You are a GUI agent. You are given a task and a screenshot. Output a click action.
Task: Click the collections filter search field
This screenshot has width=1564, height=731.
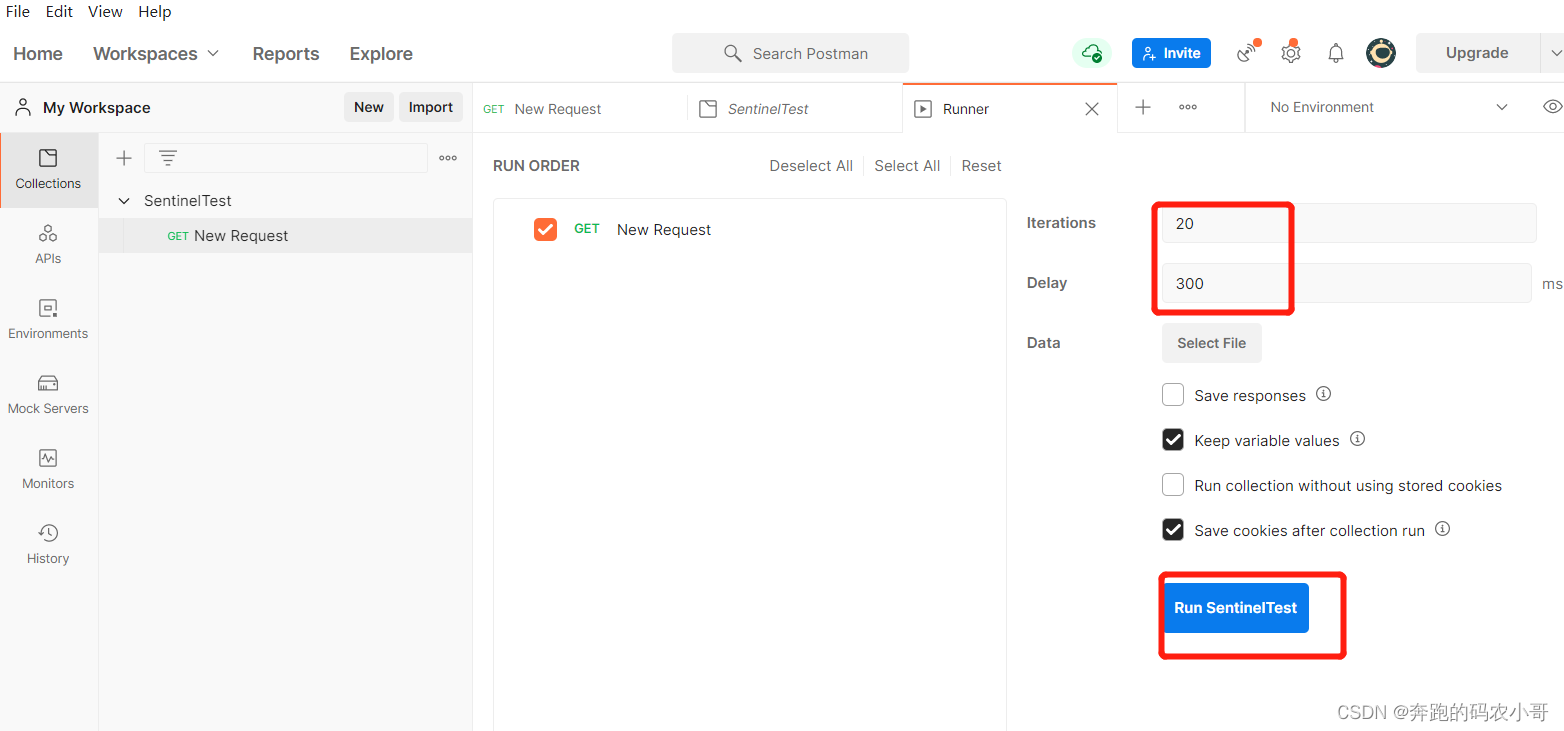(286, 158)
